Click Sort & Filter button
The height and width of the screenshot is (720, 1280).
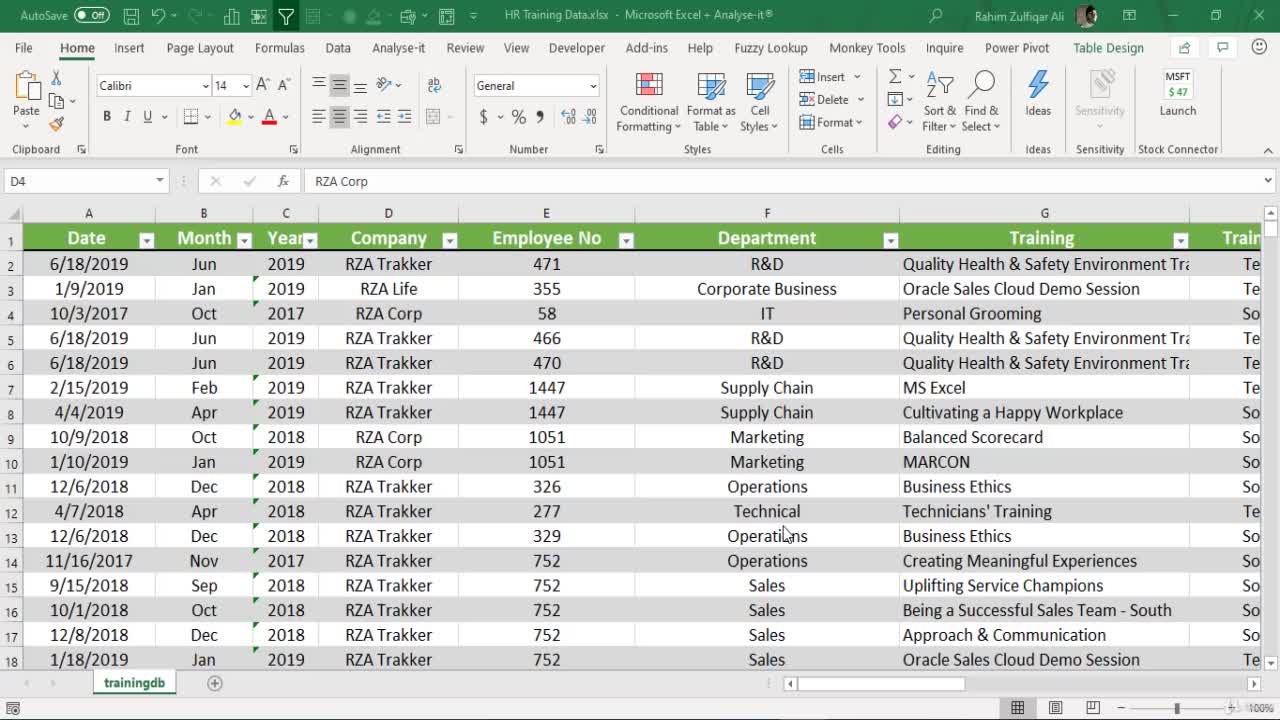[x=939, y=103]
